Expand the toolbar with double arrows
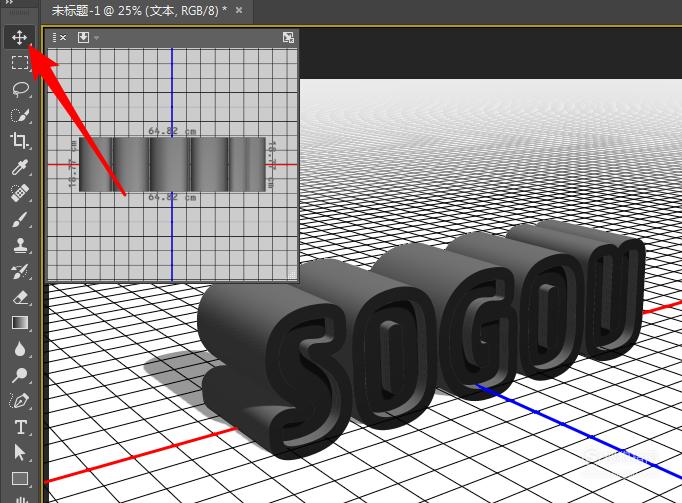682x503 pixels. tap(10, 2)
